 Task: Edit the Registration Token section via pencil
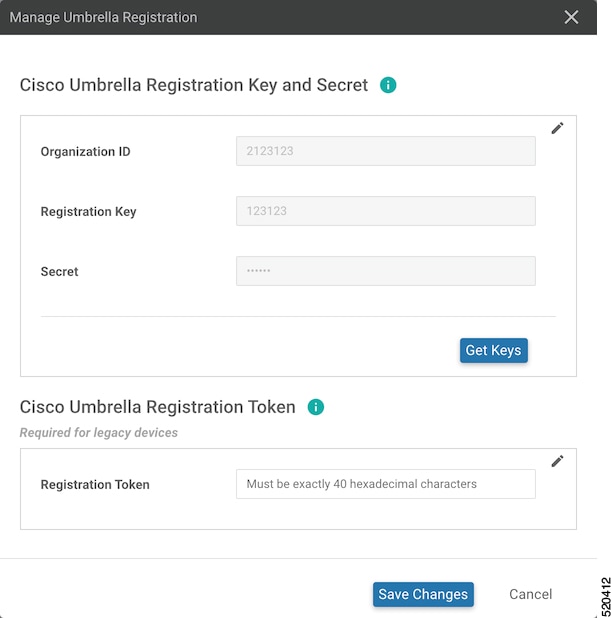click(557, 461)
